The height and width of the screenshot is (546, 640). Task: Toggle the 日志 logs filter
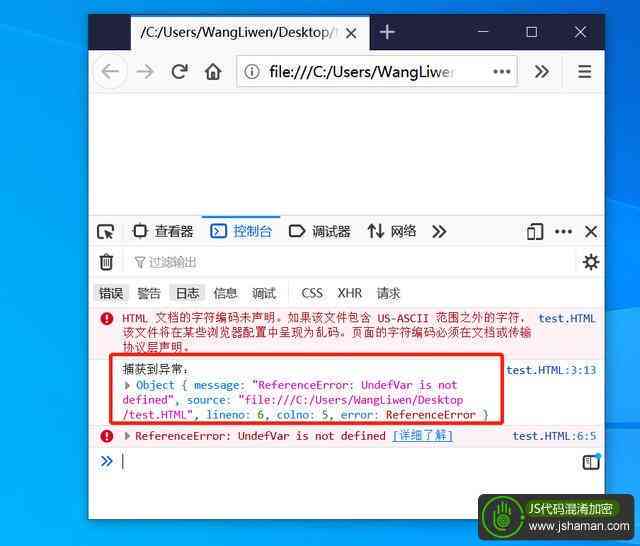point(187,293)
